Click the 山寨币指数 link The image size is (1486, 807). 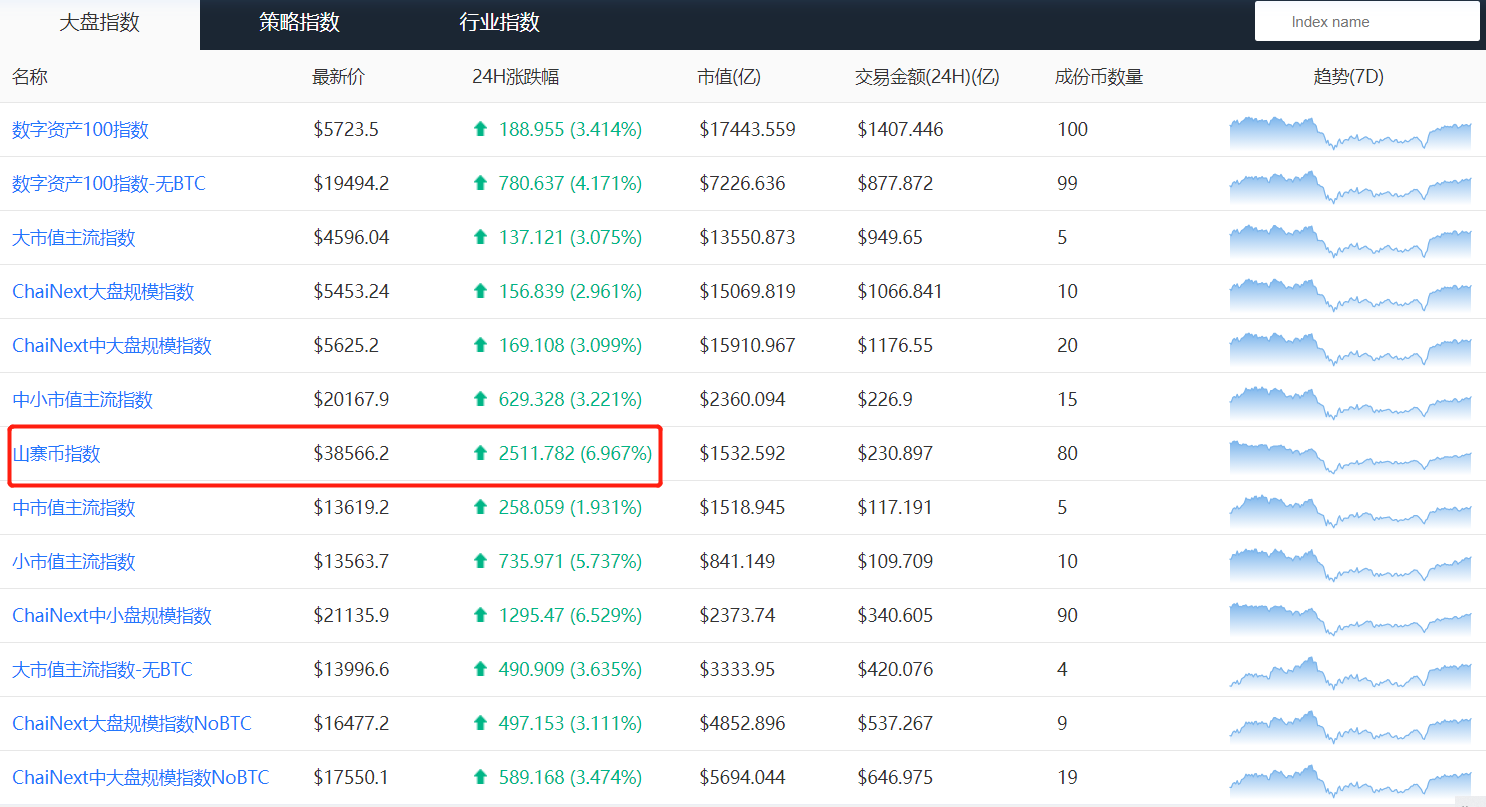(x=56, y=454)
